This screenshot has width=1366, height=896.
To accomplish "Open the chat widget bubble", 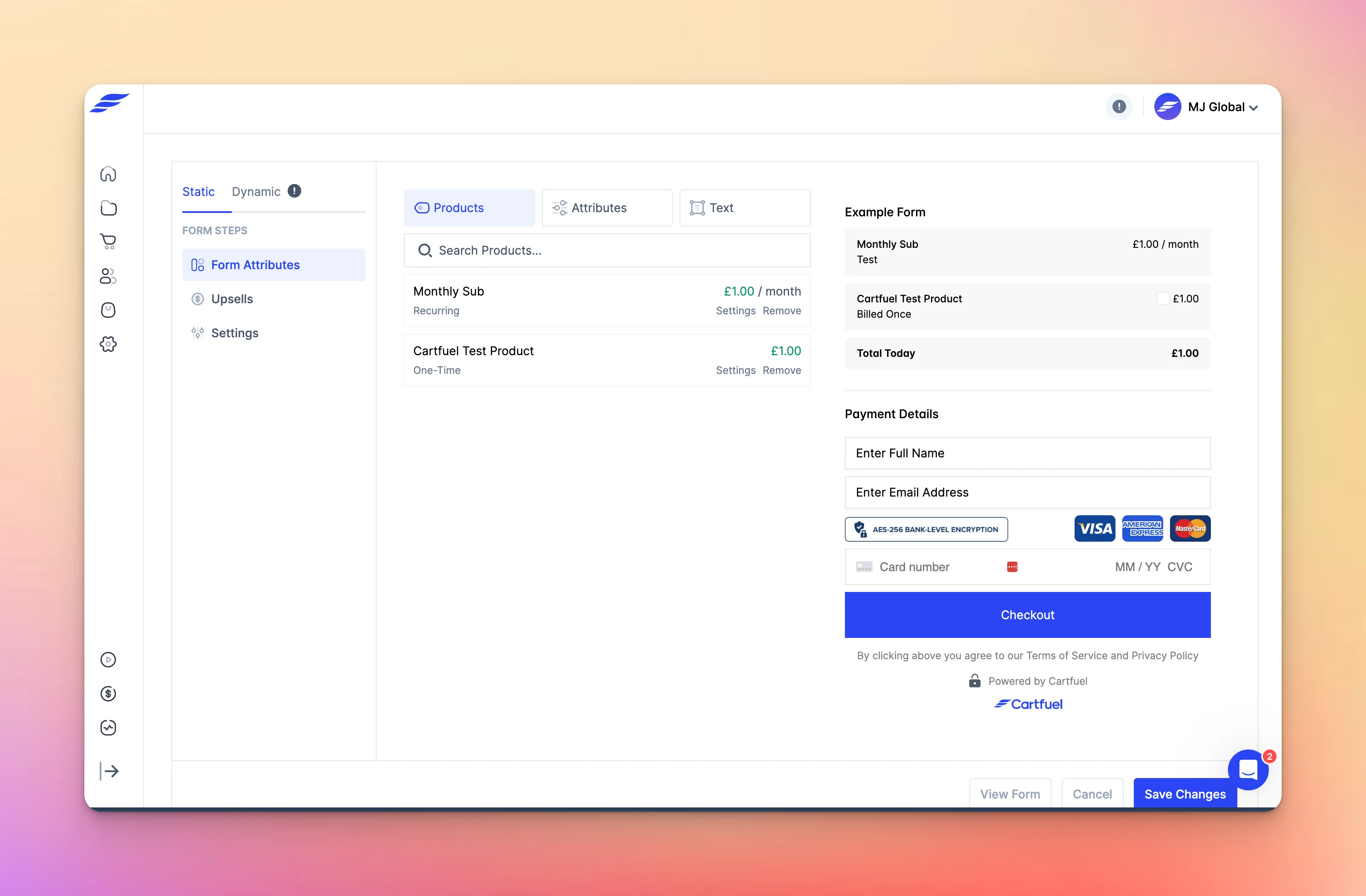I will tap(1248, 770).
